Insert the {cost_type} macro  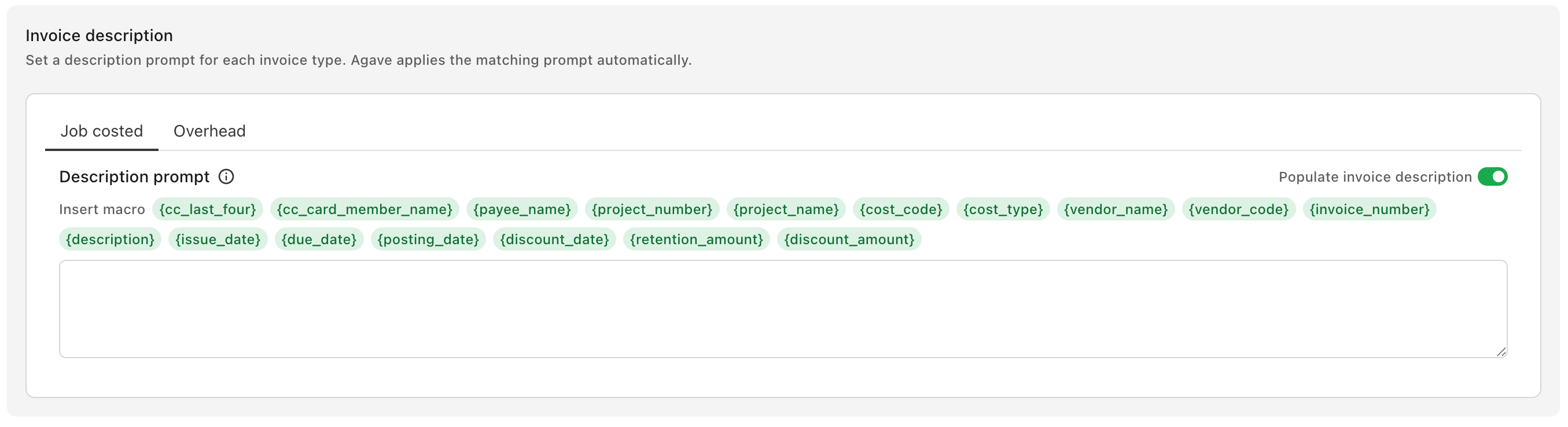click(1003, 210)
